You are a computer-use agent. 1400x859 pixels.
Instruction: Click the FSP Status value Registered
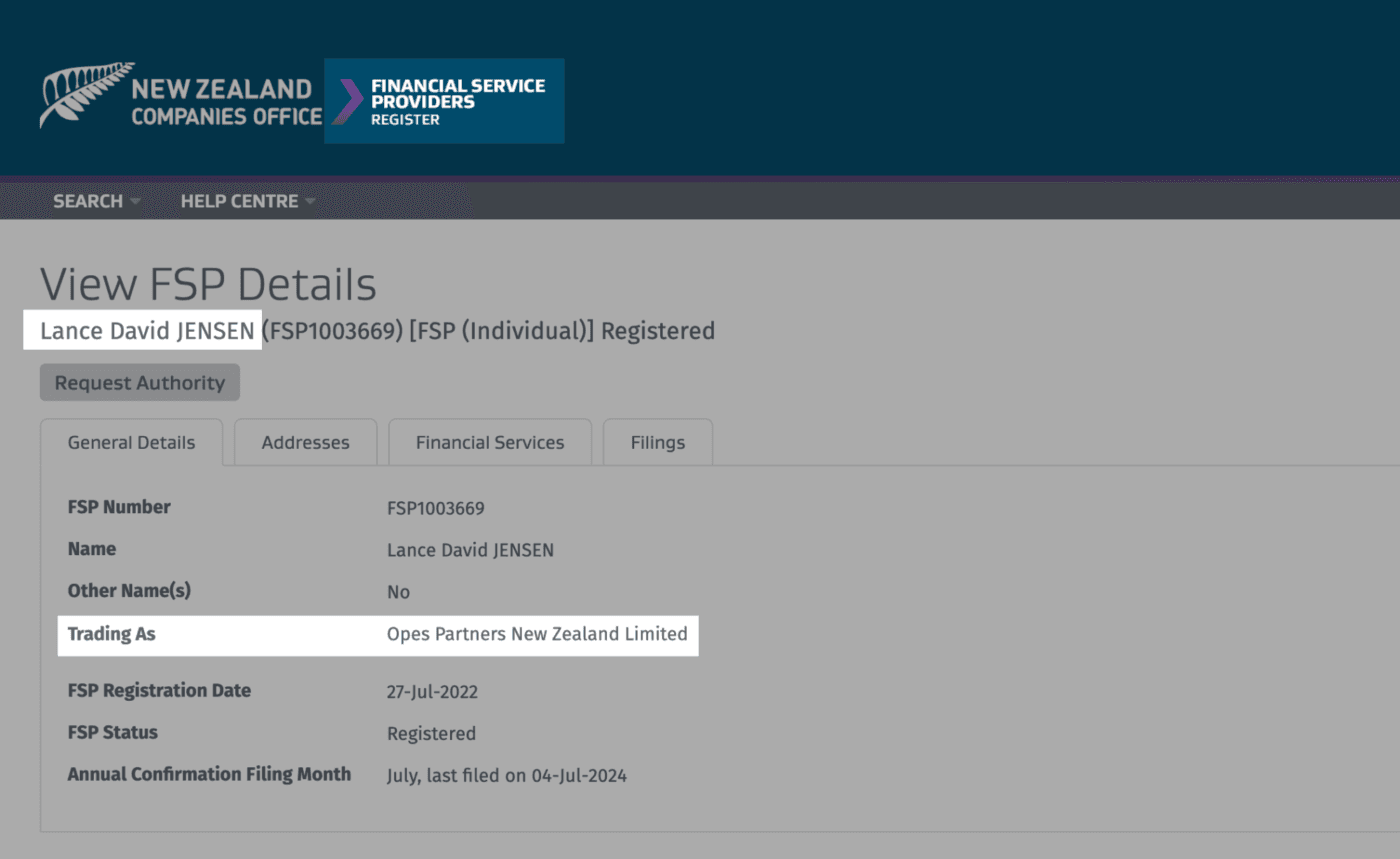431,734
